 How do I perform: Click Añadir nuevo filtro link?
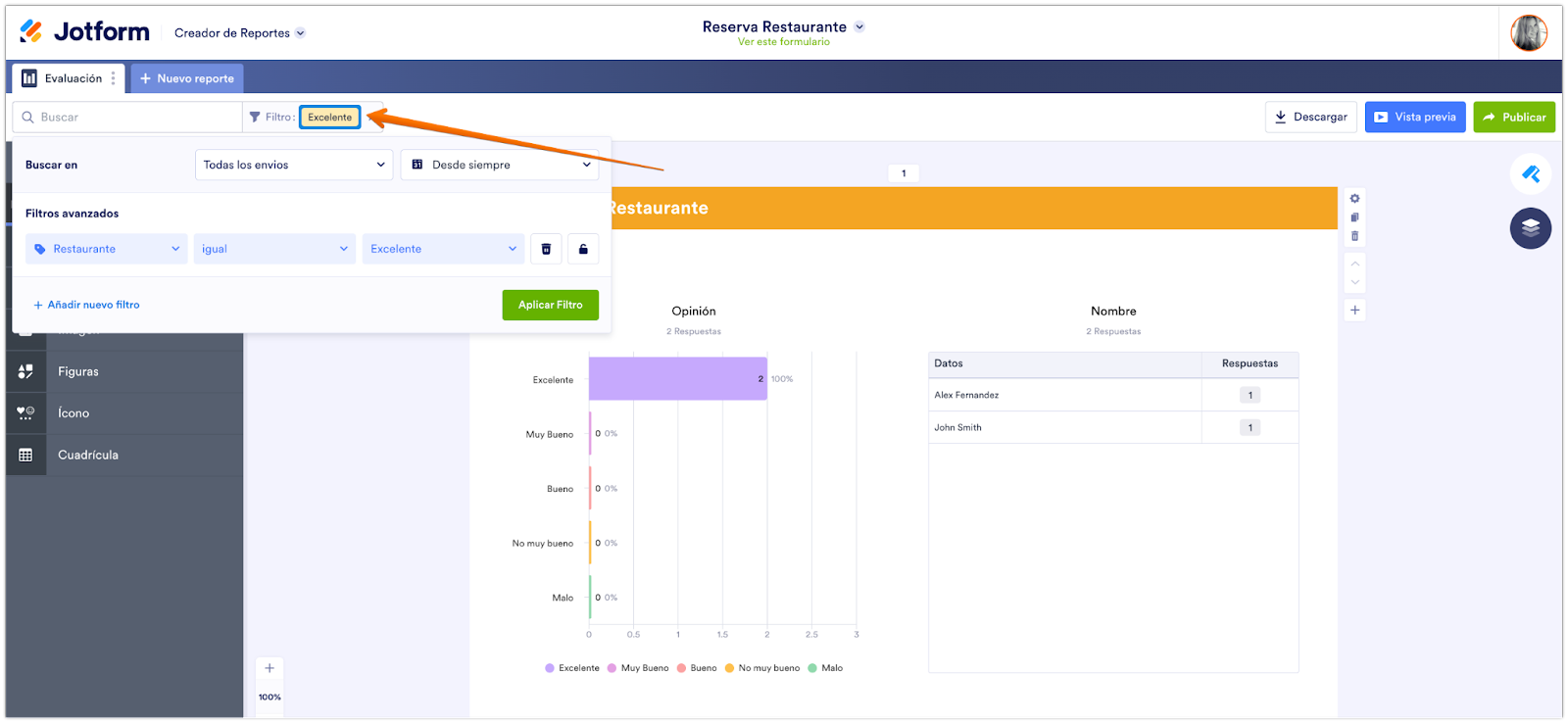click(x=87, y=305)
